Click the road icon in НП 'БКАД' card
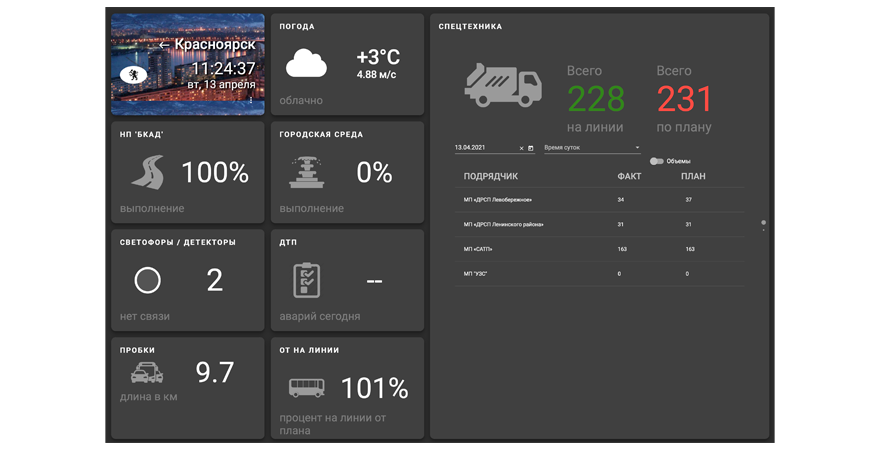 (147, 172)
